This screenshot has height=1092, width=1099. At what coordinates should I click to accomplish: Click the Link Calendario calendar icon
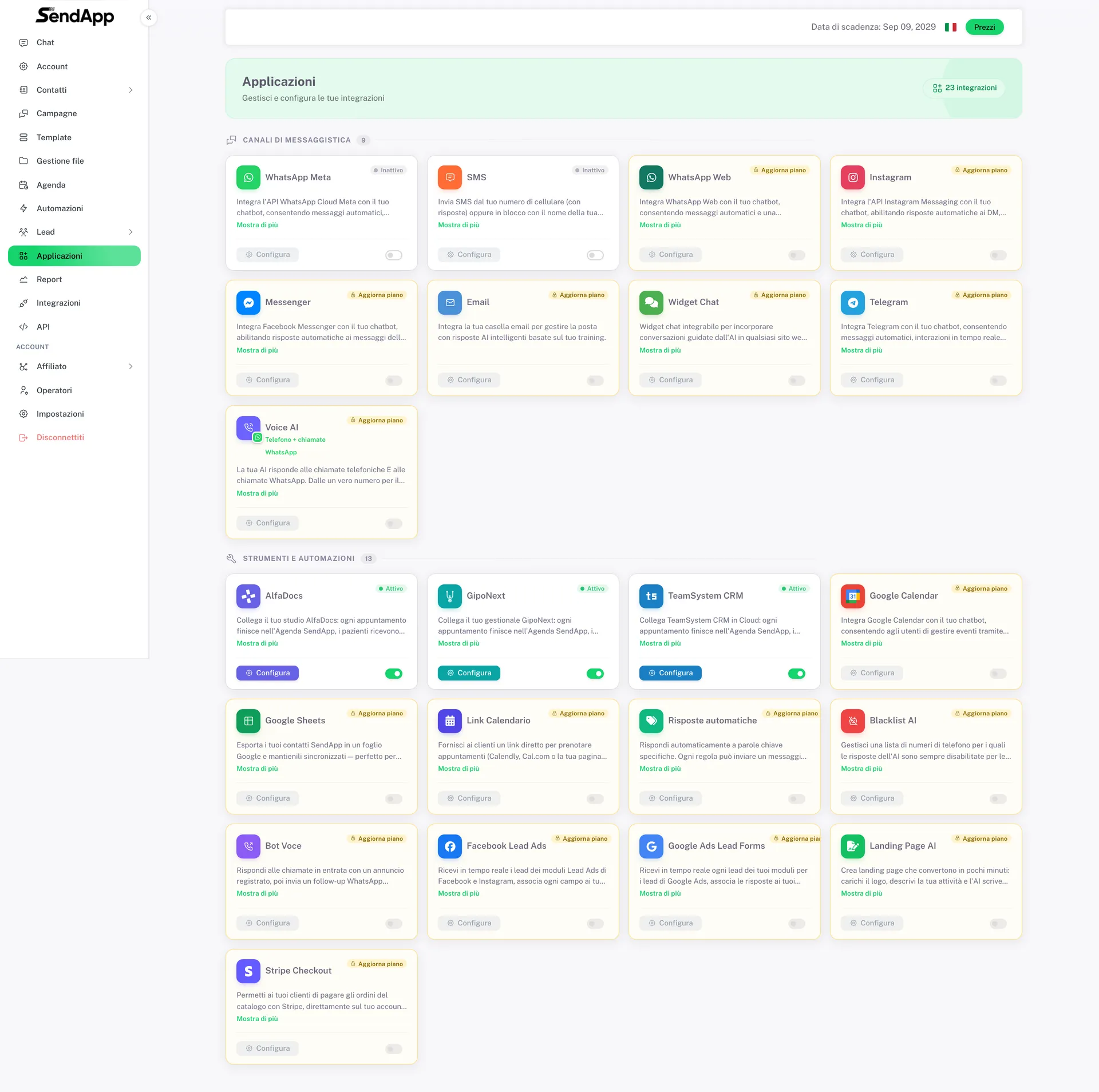coord(450,721)
